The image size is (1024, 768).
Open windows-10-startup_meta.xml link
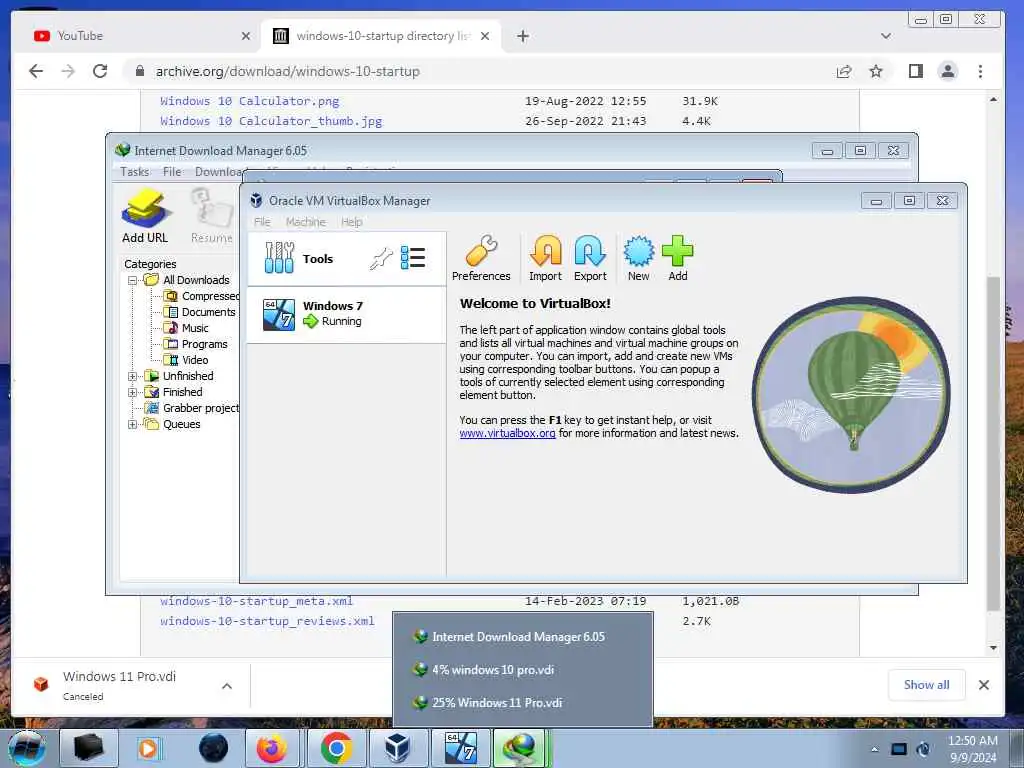click(x=256, y=601)
